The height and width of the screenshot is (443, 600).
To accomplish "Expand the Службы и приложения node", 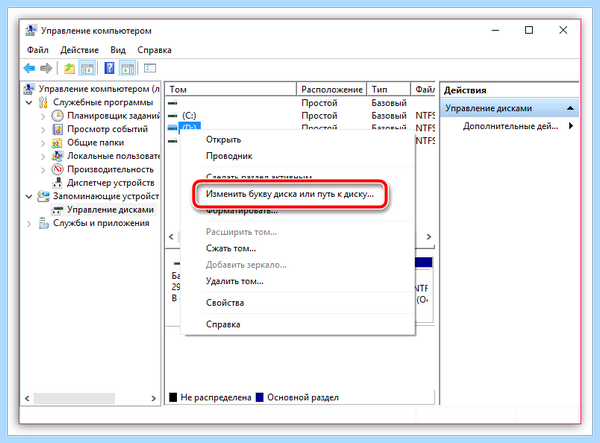I will [29, 223].
